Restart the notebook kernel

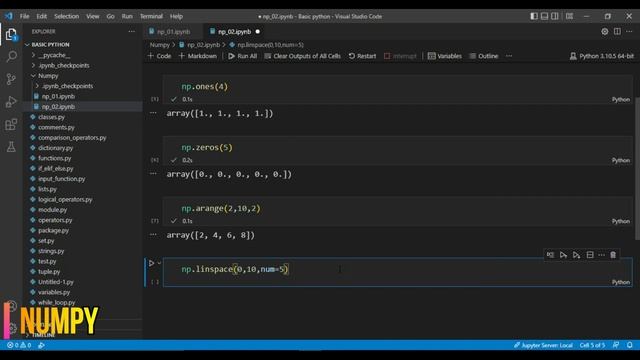[362, 56]
